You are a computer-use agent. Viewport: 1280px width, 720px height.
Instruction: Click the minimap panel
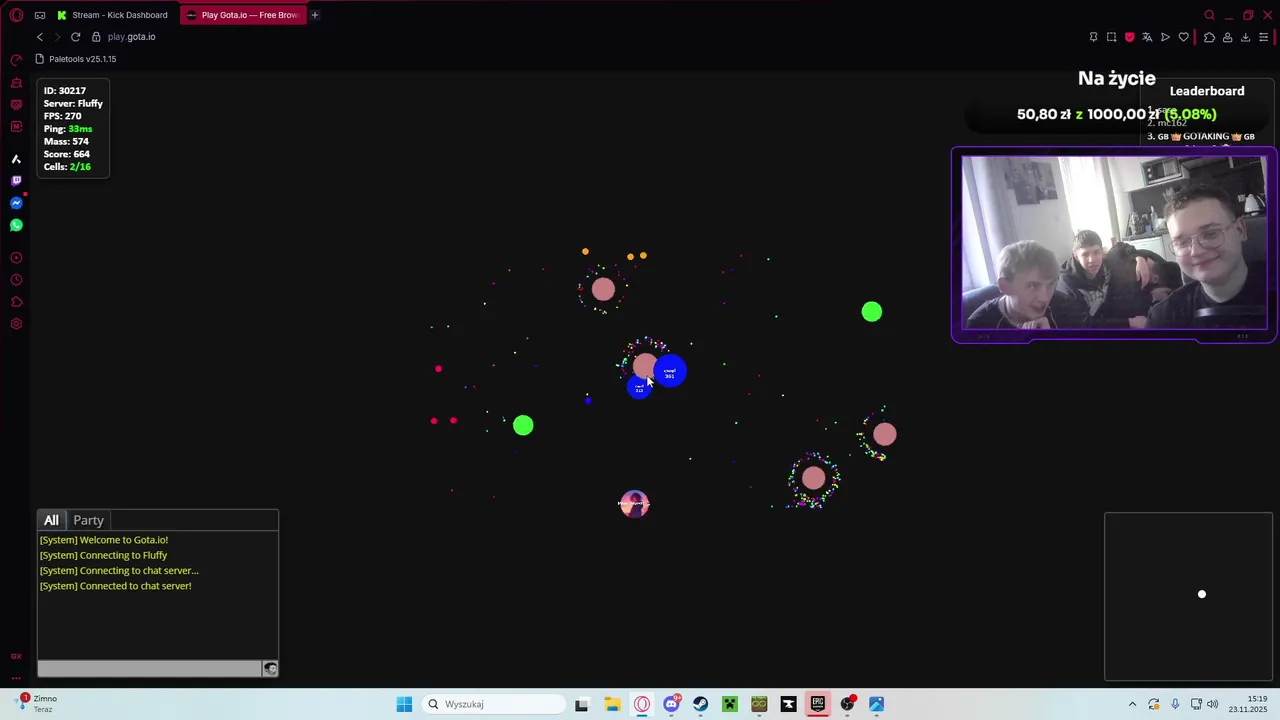click(x=1189, y=597)
